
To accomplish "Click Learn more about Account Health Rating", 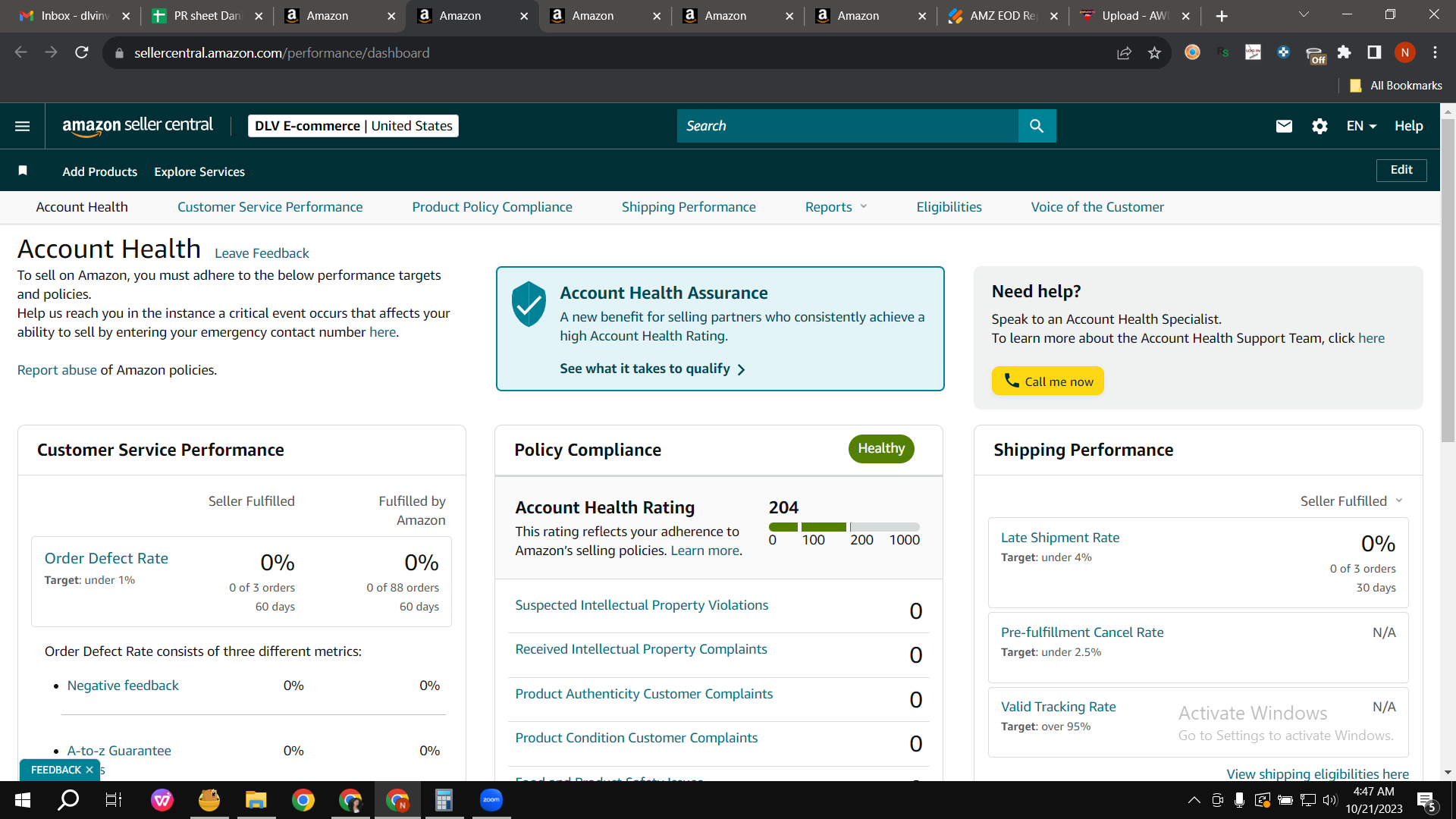I will 704,551.
